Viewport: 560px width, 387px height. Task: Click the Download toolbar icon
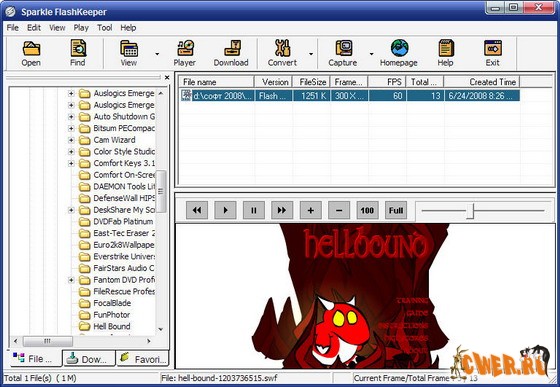pos(231,53)
